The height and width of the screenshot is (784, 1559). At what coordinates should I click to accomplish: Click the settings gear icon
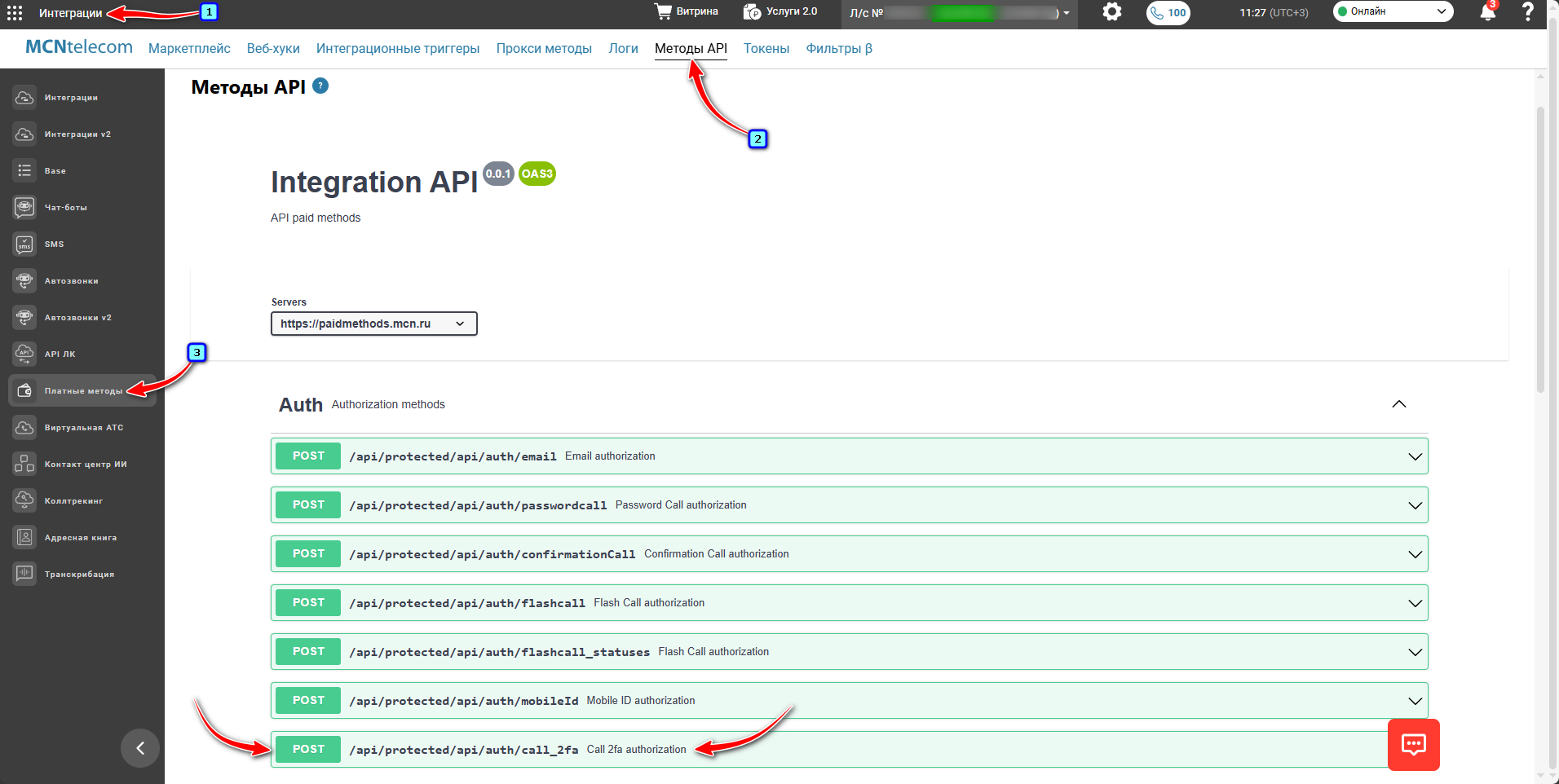[1111, 12]
